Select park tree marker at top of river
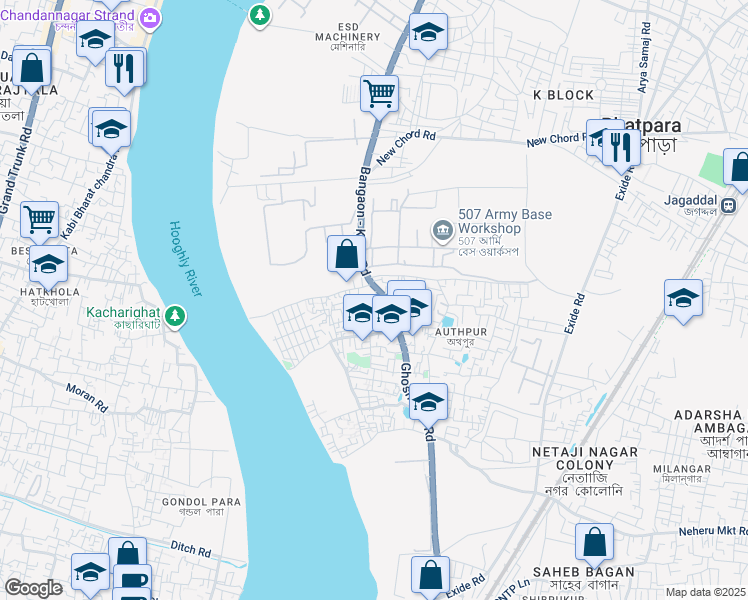This screenshot has height=600, width=748. [260, 15]
